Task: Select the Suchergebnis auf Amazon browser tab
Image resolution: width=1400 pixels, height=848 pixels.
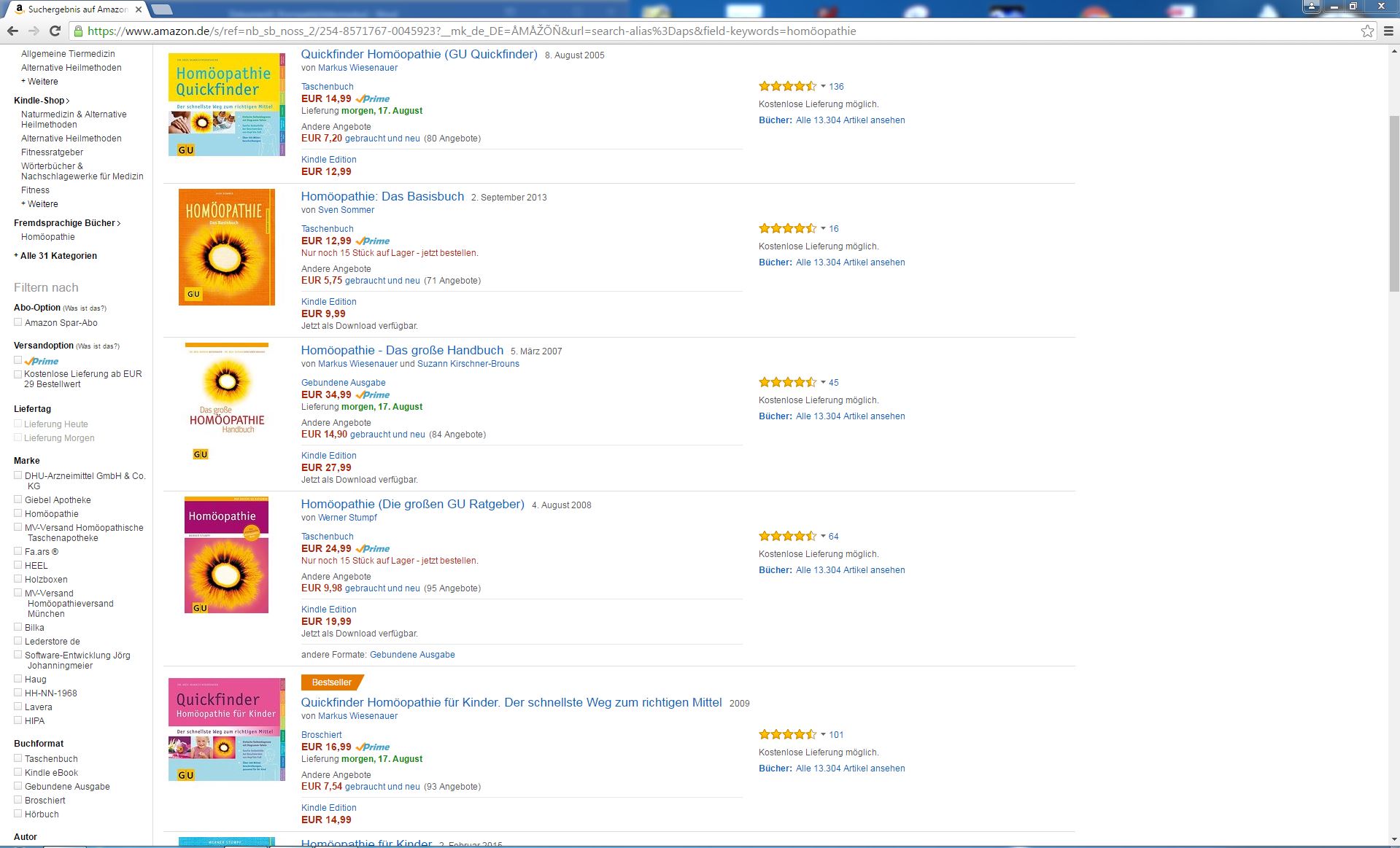Action: coord(76,9)
